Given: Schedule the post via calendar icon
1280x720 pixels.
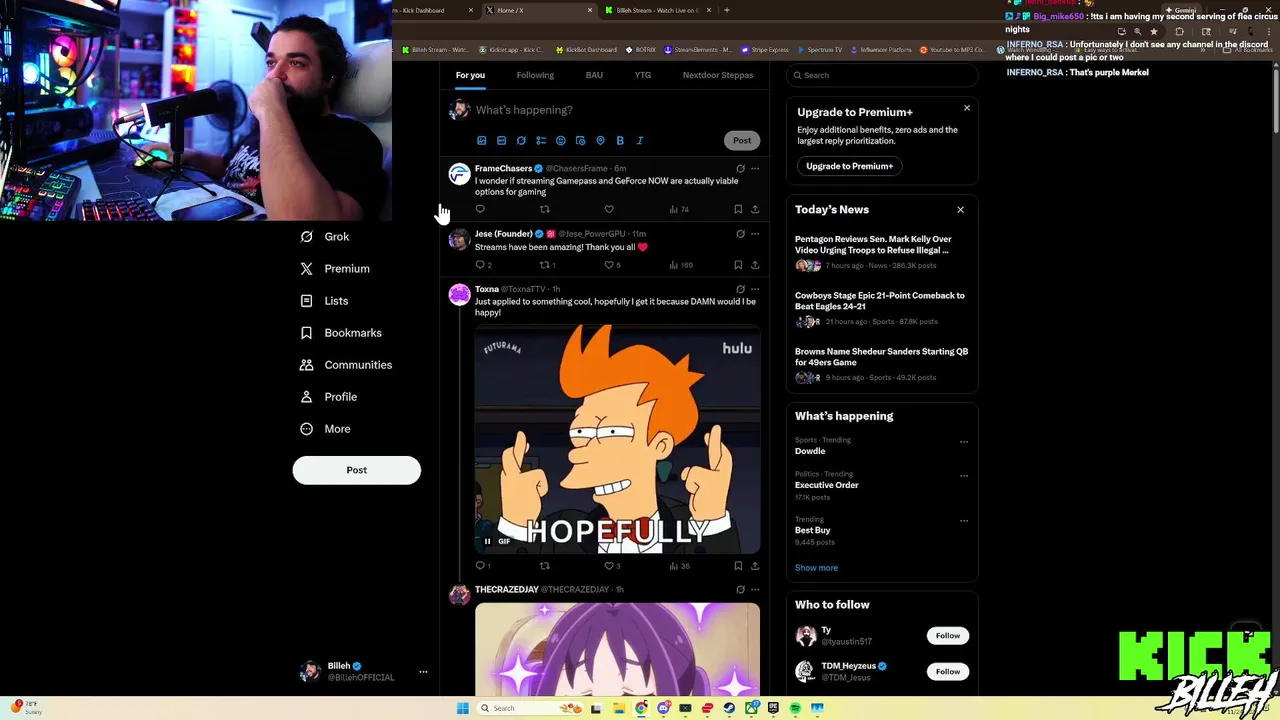Looking at the screenshot, I should tap(580, 141).
